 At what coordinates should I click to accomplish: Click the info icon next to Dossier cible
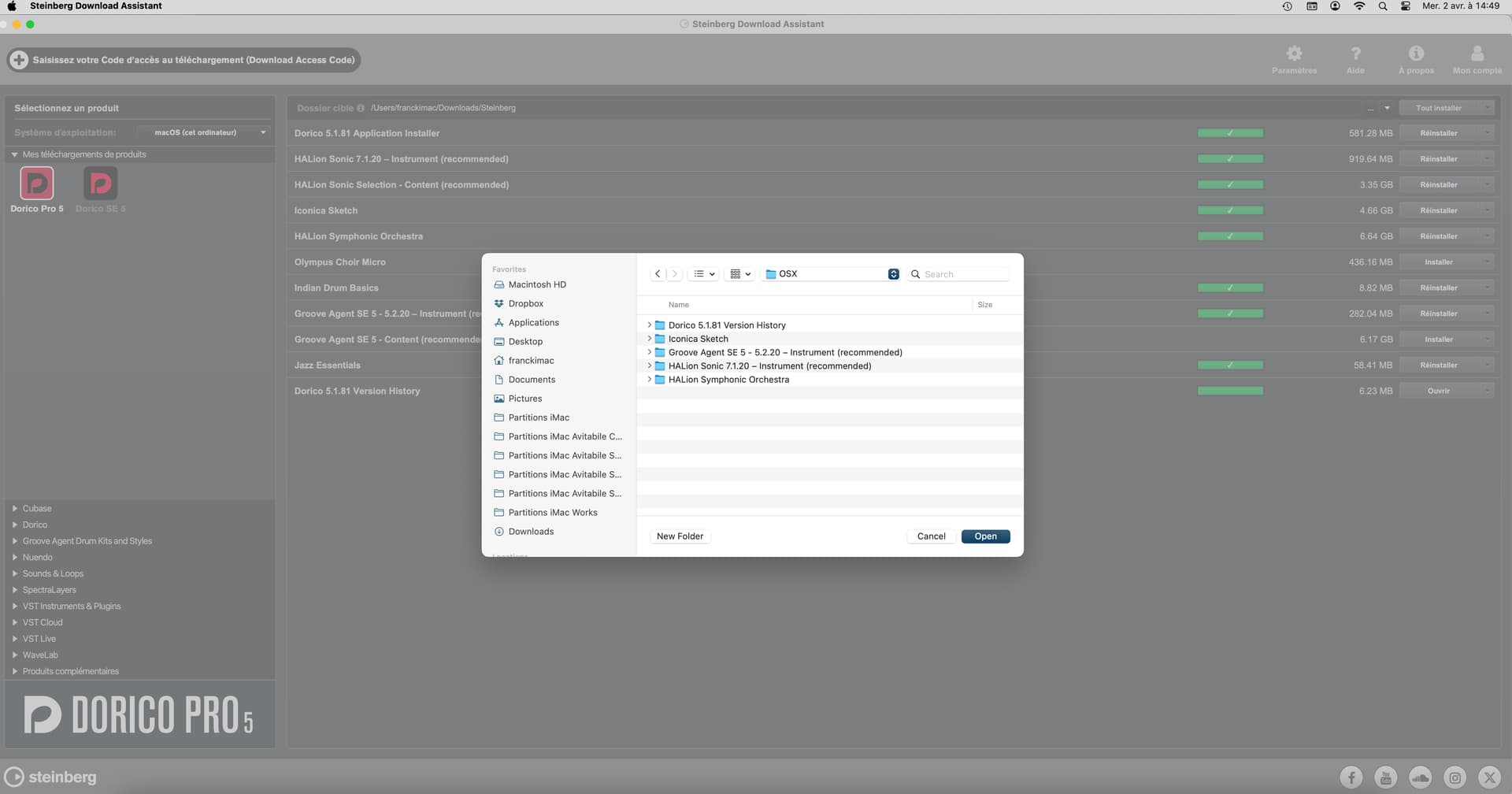click(x=361, y=108)
